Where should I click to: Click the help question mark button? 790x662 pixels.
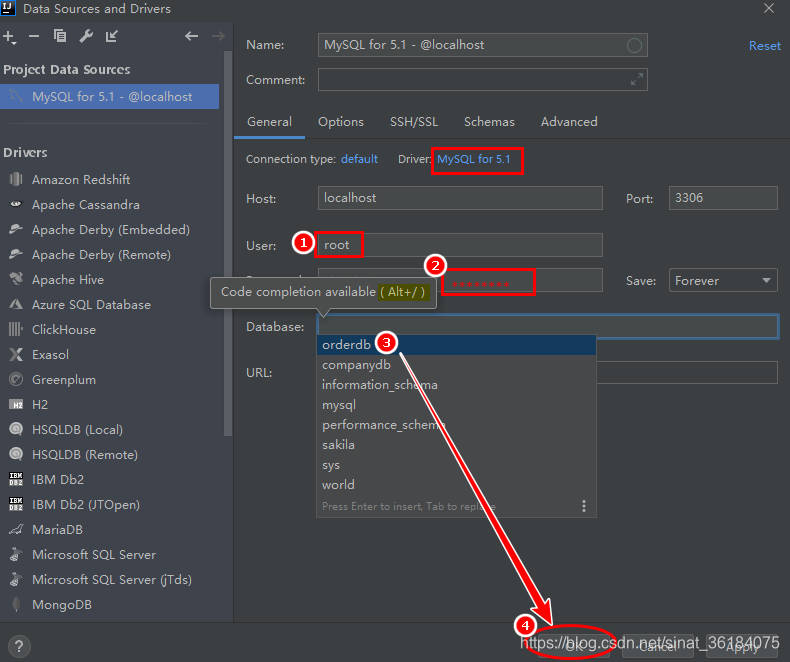point(19,646)
